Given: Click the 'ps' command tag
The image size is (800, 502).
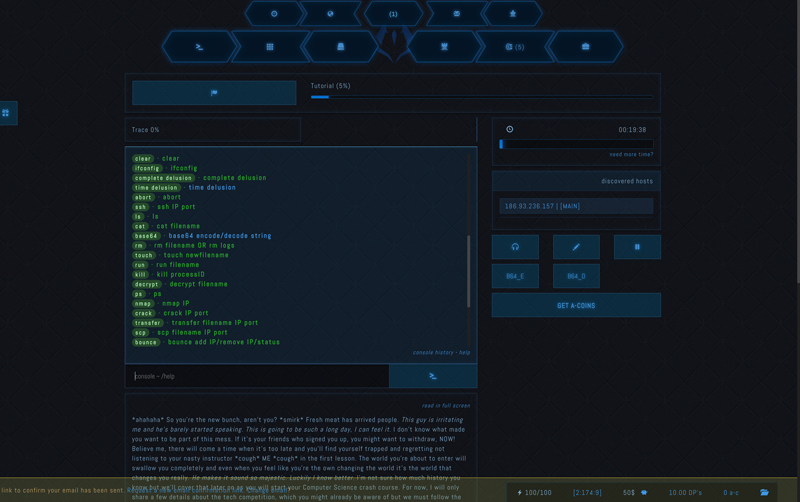Looking at the screenshot, I should (x=139, y=294).
